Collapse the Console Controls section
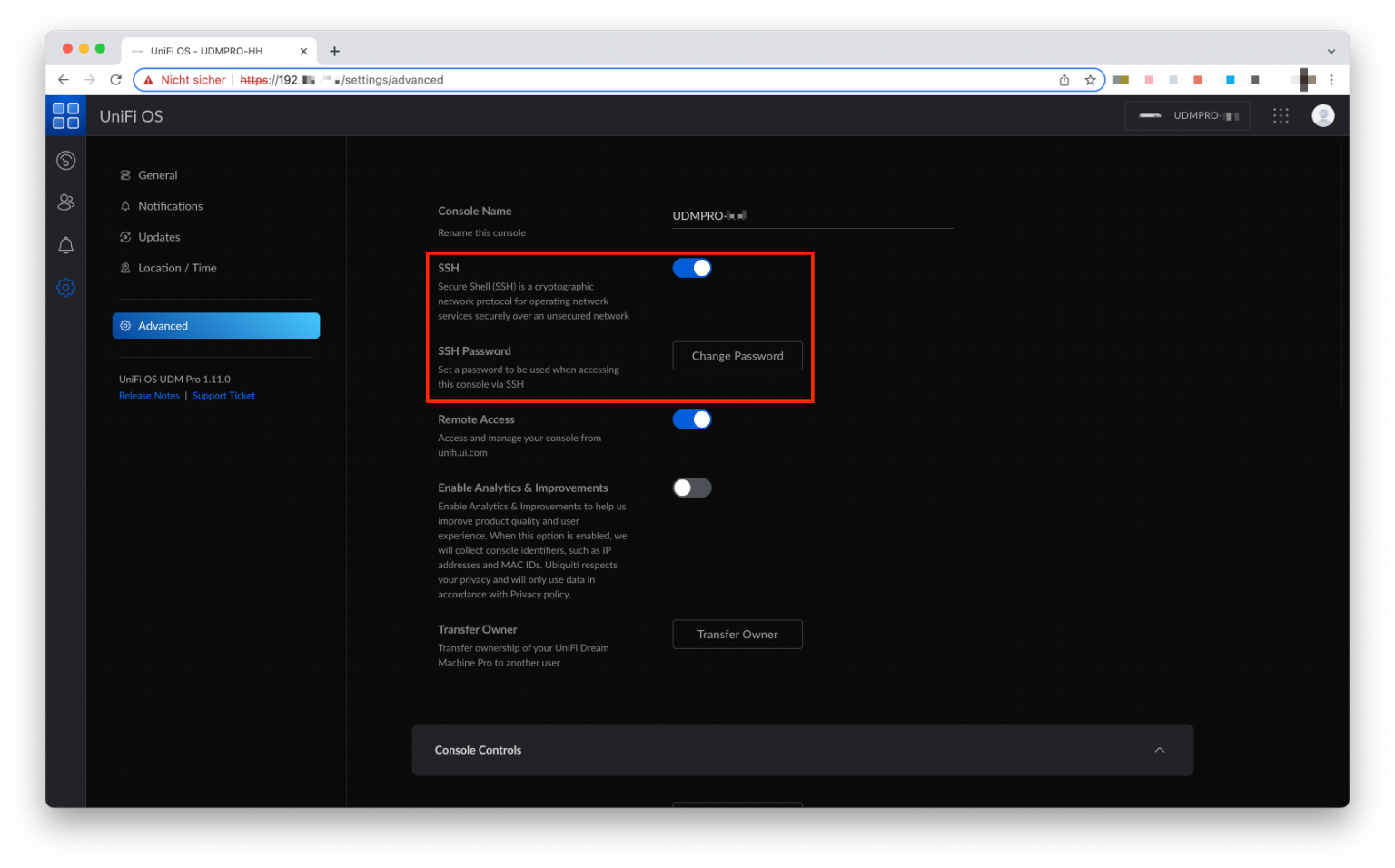 pyautogui.click(x=1159, y=750)
